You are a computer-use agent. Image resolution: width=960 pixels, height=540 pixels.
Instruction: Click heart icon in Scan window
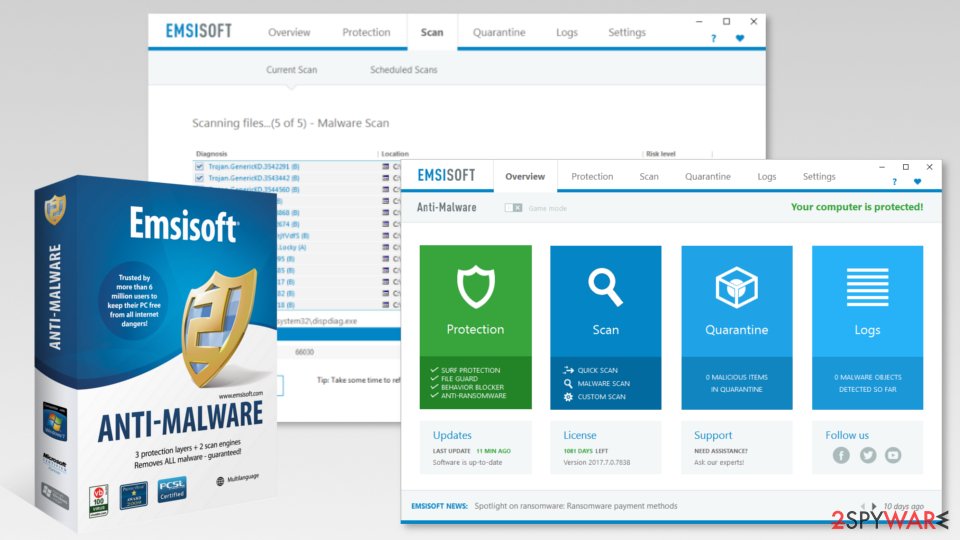(740, 38)
